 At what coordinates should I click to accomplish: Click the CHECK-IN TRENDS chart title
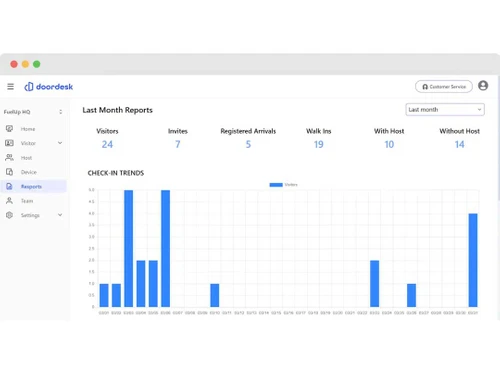[116, 173]
